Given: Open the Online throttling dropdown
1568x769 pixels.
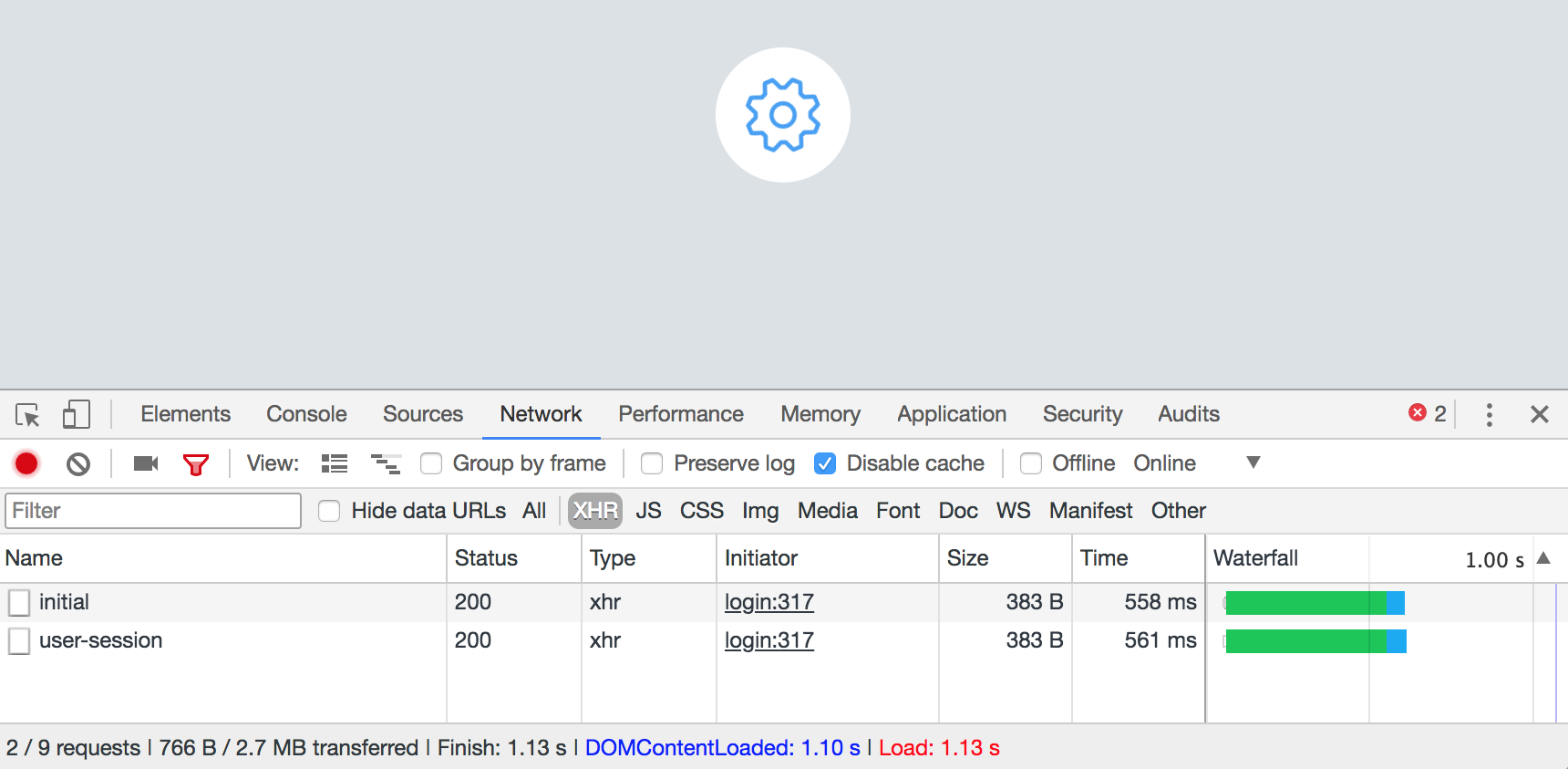Looking at the screenshot, I should 1196,463.
